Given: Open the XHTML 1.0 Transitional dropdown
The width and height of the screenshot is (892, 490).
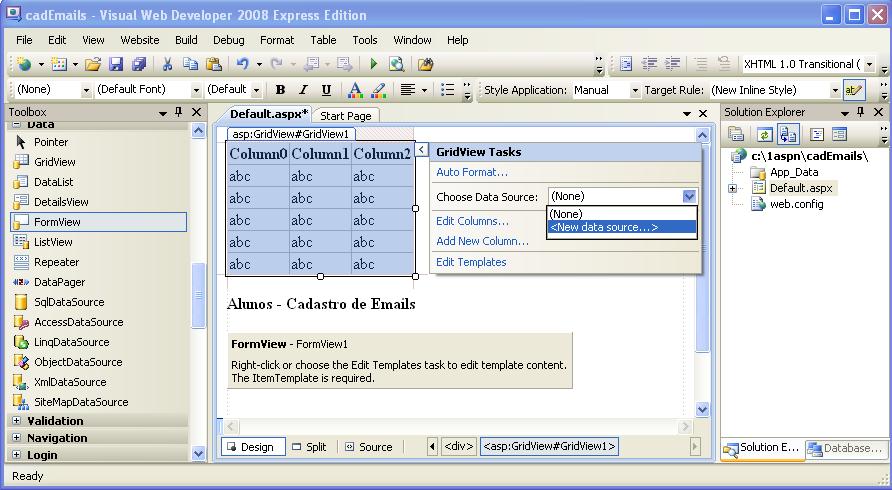Looking at the screenshot, I should [x=869, y=64].
